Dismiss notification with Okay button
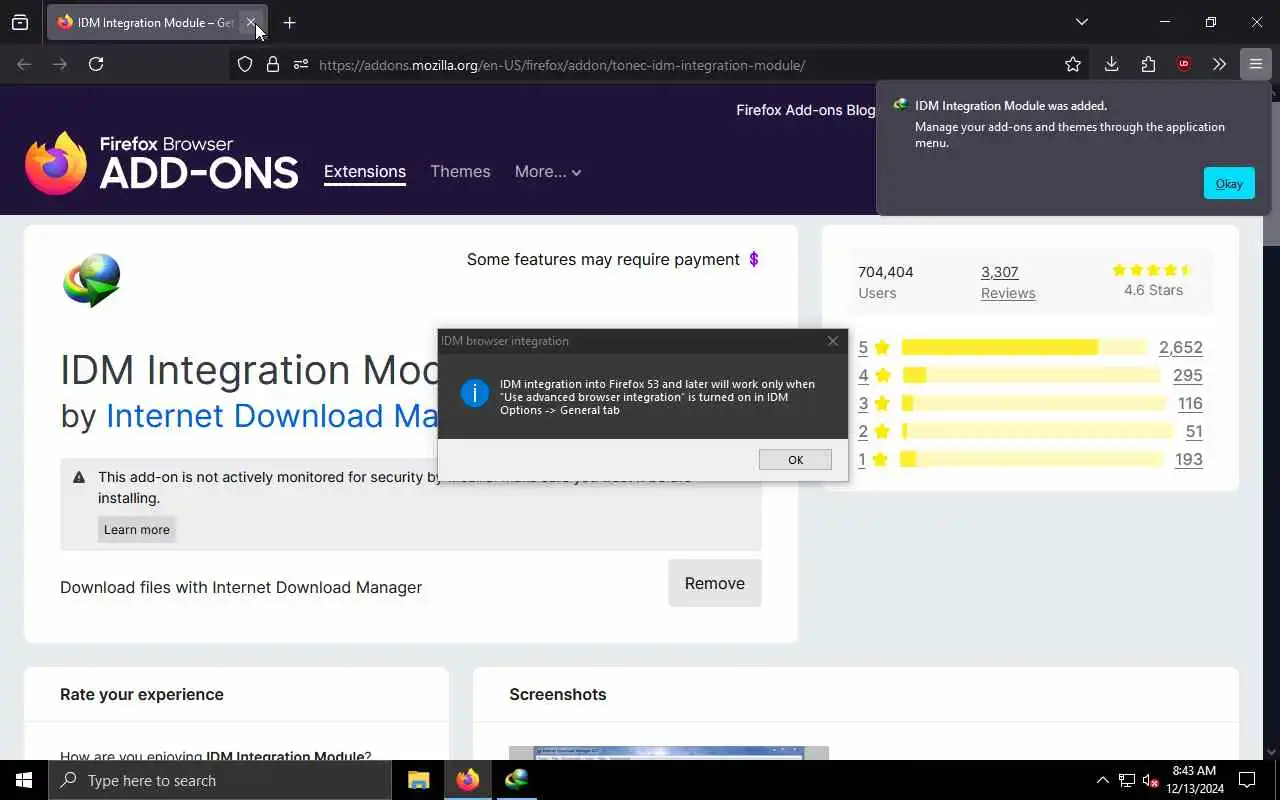Image resolution: width=1280 pixels, height=800 pixels. pos(1229,183)
